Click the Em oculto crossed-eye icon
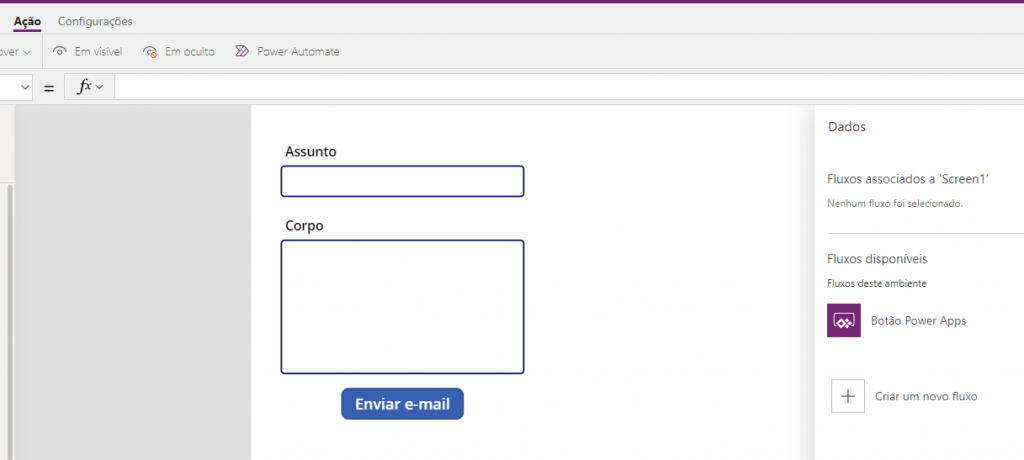Image resolution: width=1024 pixels, height=460 pixels. (x=150, y=51)
